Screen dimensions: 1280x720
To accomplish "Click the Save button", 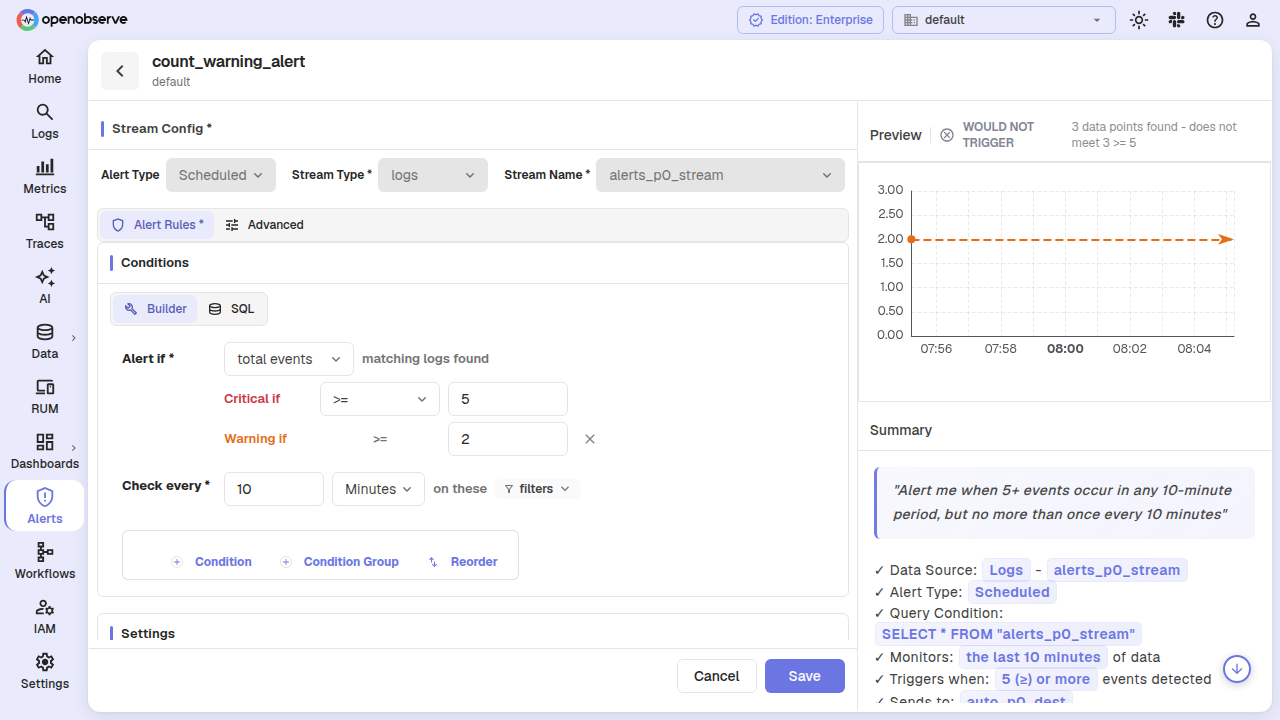I will coord(805,676).
